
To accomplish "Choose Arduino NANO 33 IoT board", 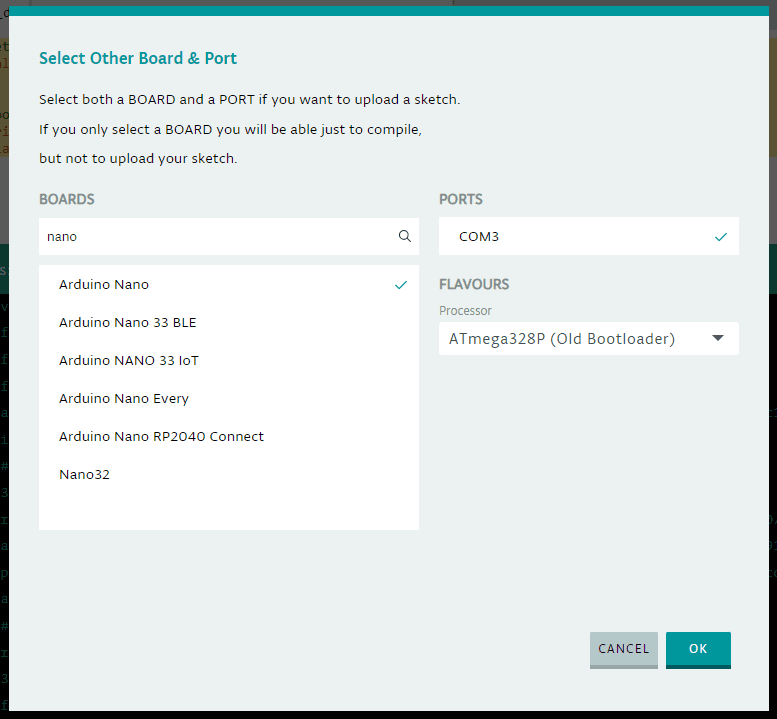I will (x=228, y=361).
